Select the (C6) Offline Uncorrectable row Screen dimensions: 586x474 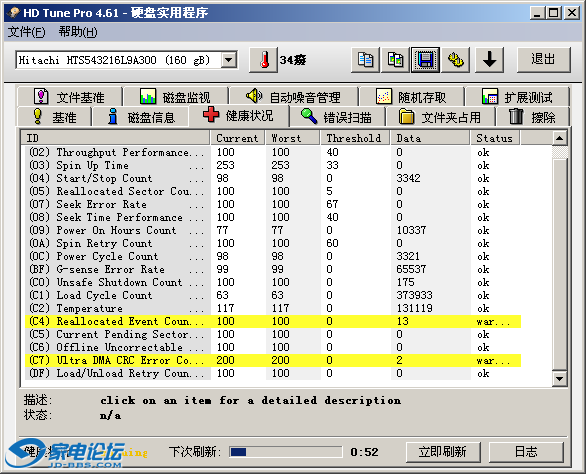click(273, 347)
